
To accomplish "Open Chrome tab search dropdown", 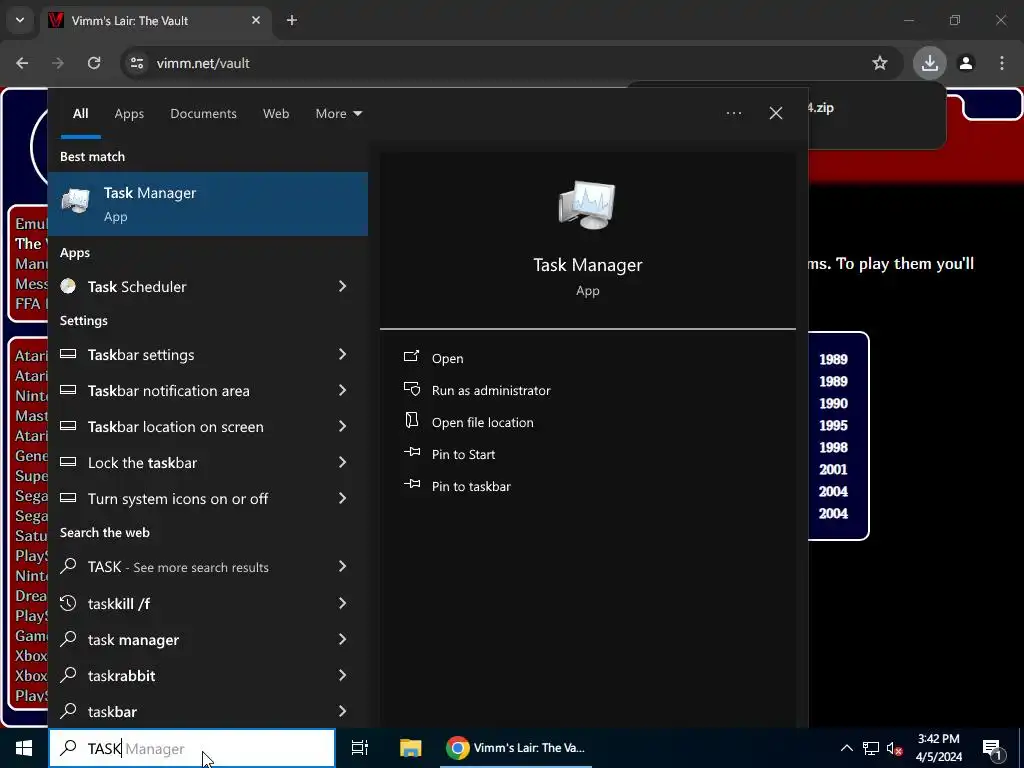I will point(20,20).
